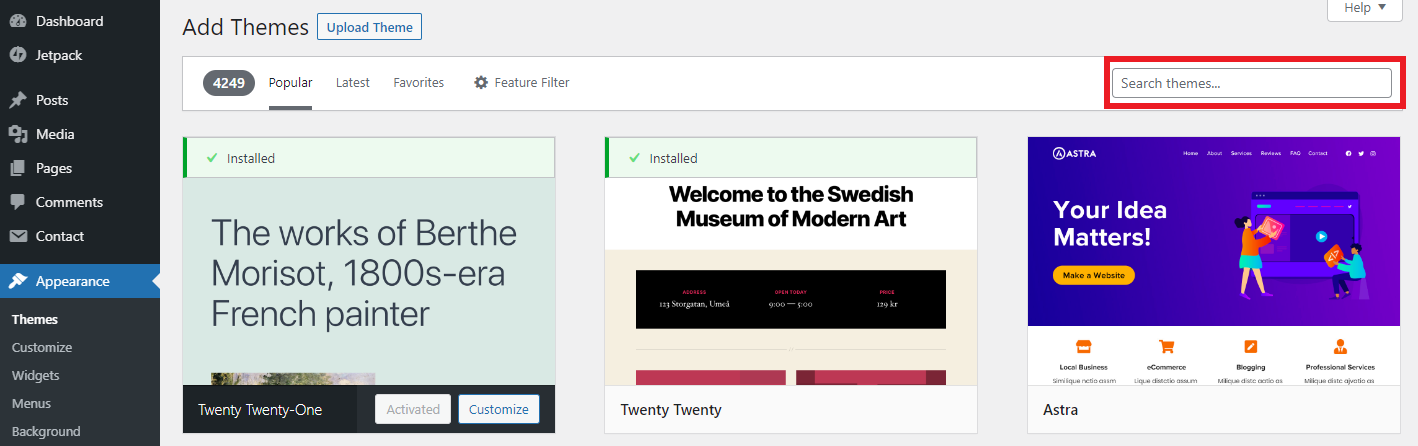Click the Contact envelope icon
Screen dimensions: 1418x446
(x=17, y=236)
